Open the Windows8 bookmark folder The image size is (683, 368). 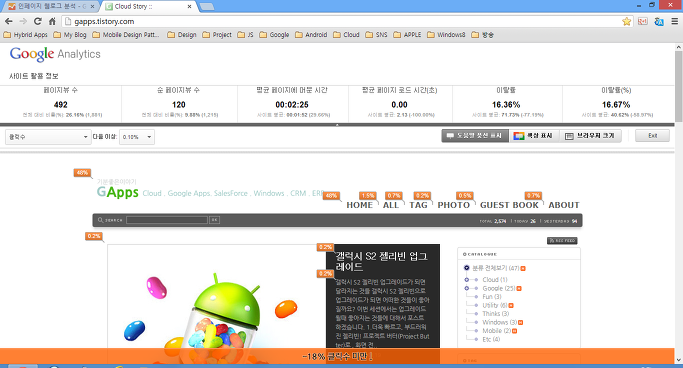[446, 34]
